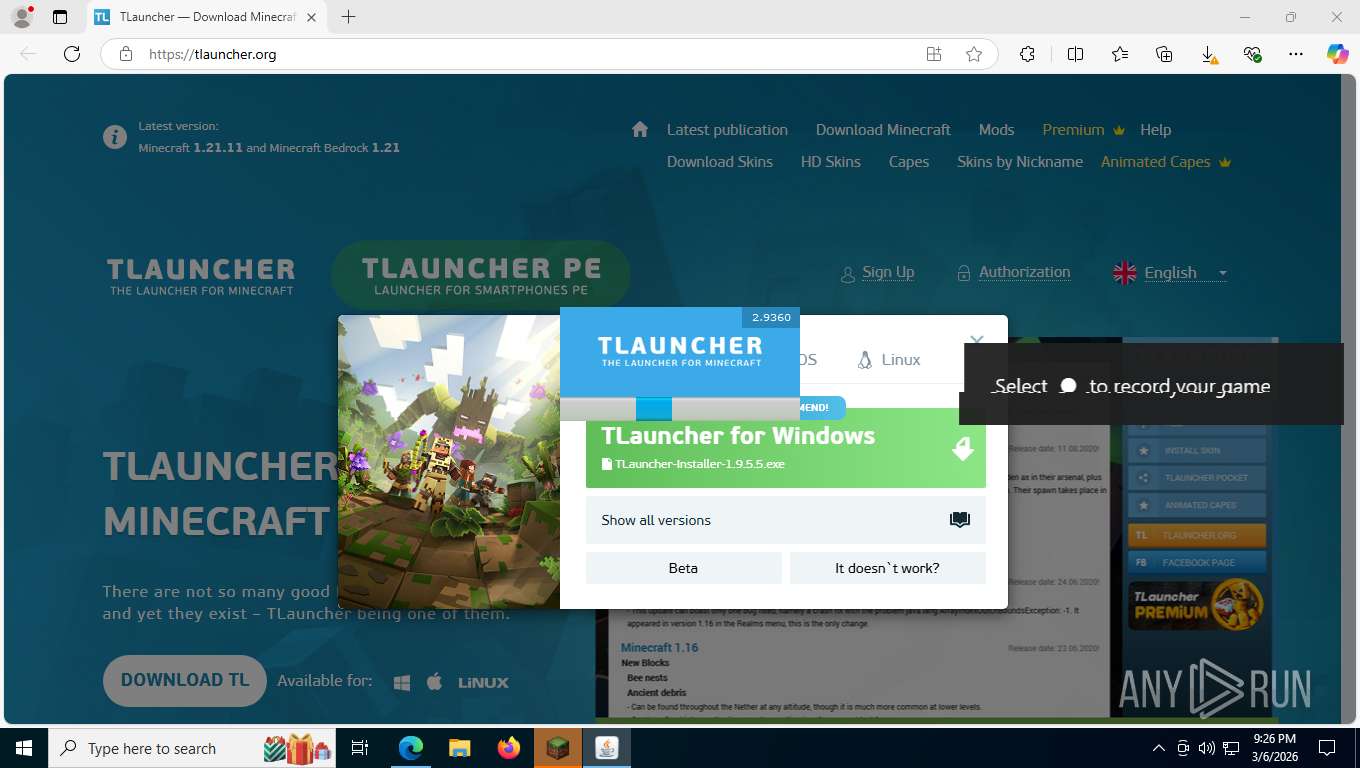Open Animated Capes menu item
Image resolution: width=1360 pixels, height=768 pixels.
coord(1166,162)
